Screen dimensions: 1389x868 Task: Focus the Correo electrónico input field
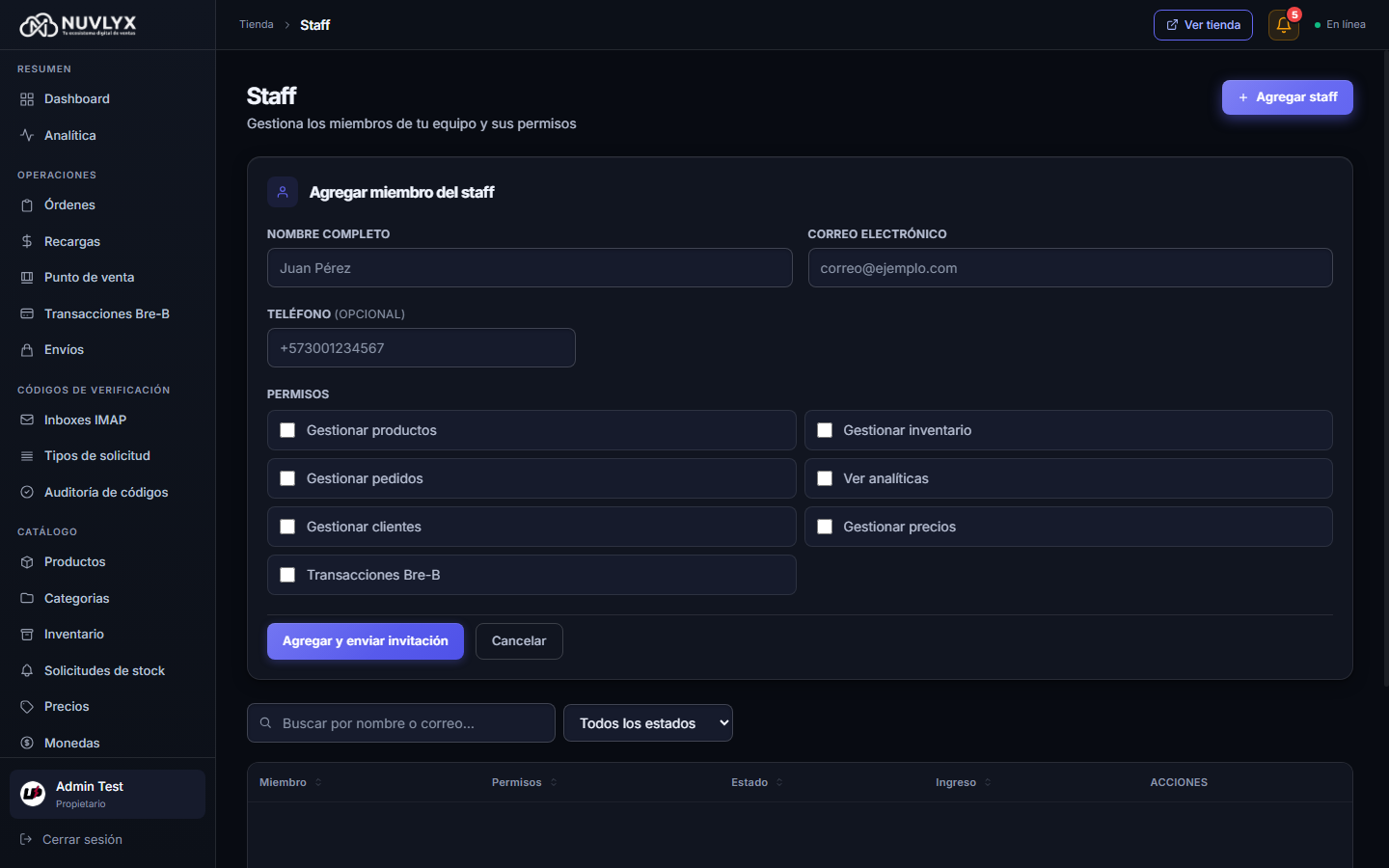point(1070,268)
